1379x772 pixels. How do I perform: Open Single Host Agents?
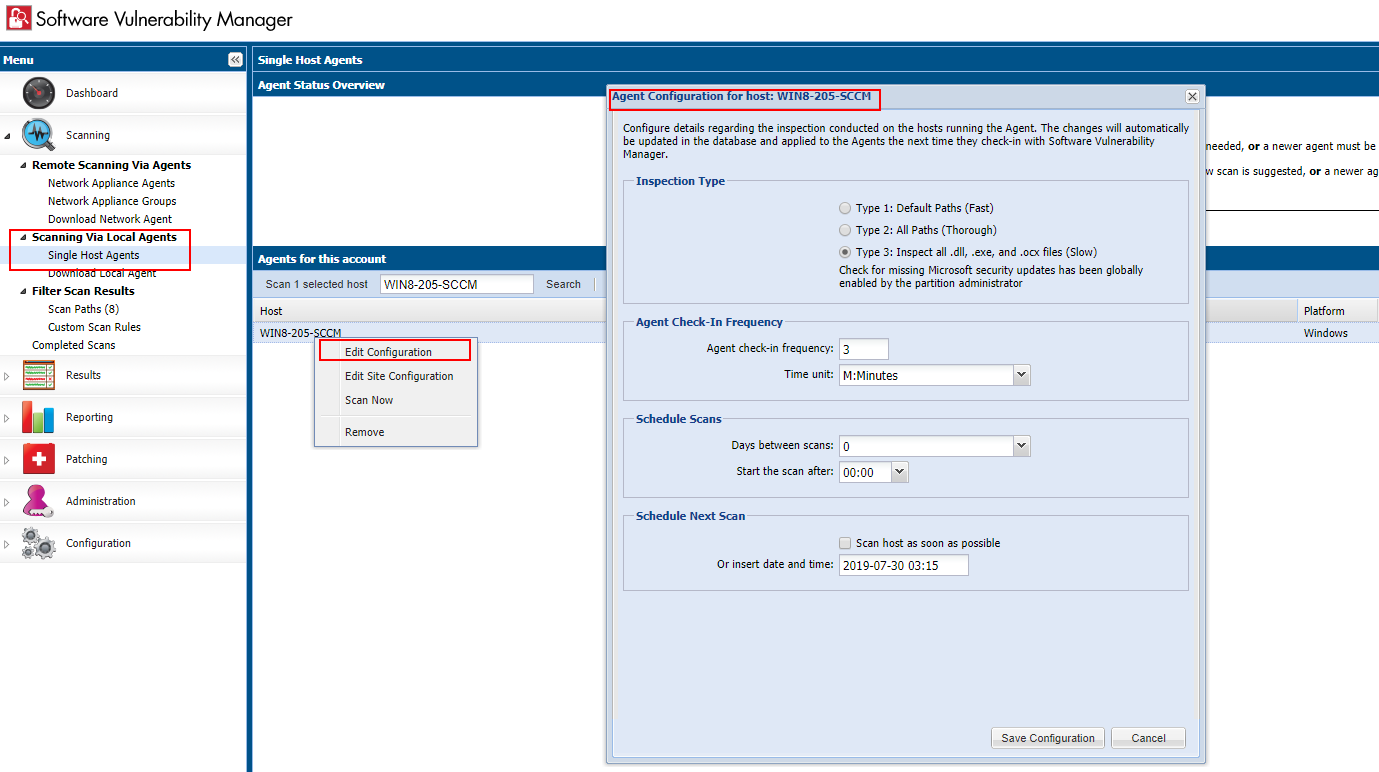click(94, 255)
